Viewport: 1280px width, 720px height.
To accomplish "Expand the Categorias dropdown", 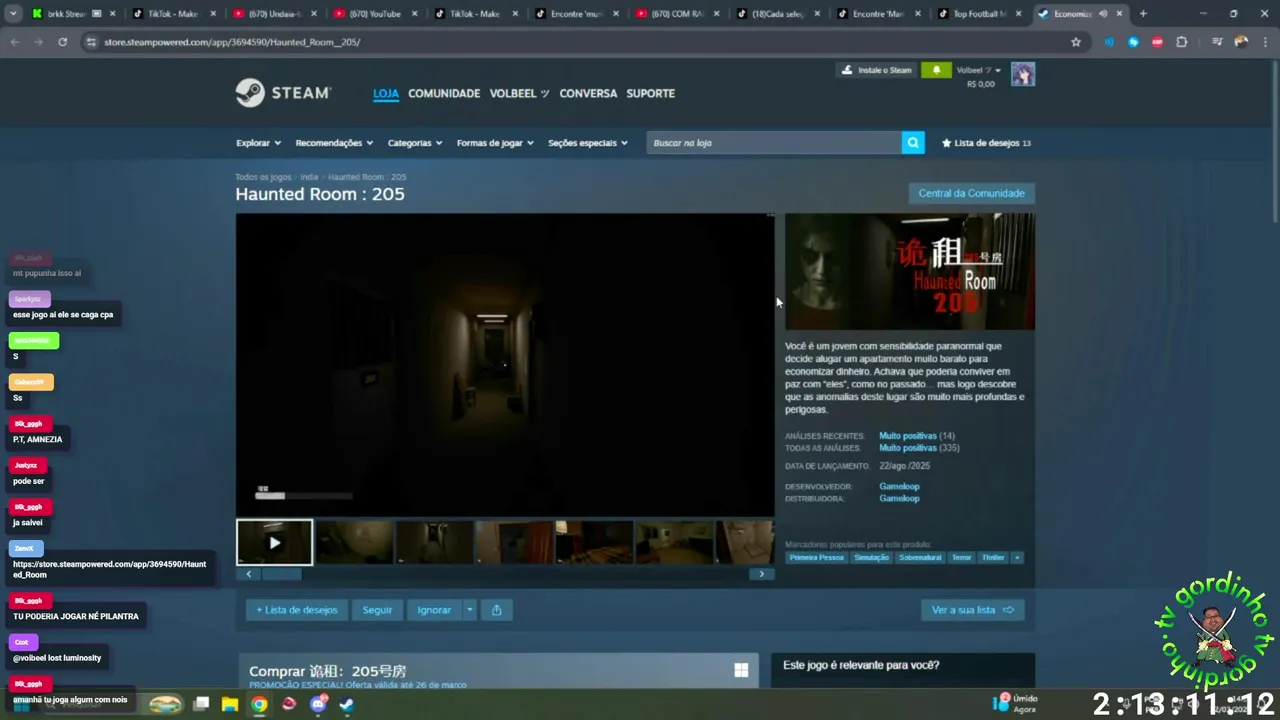I will (415, 143).
